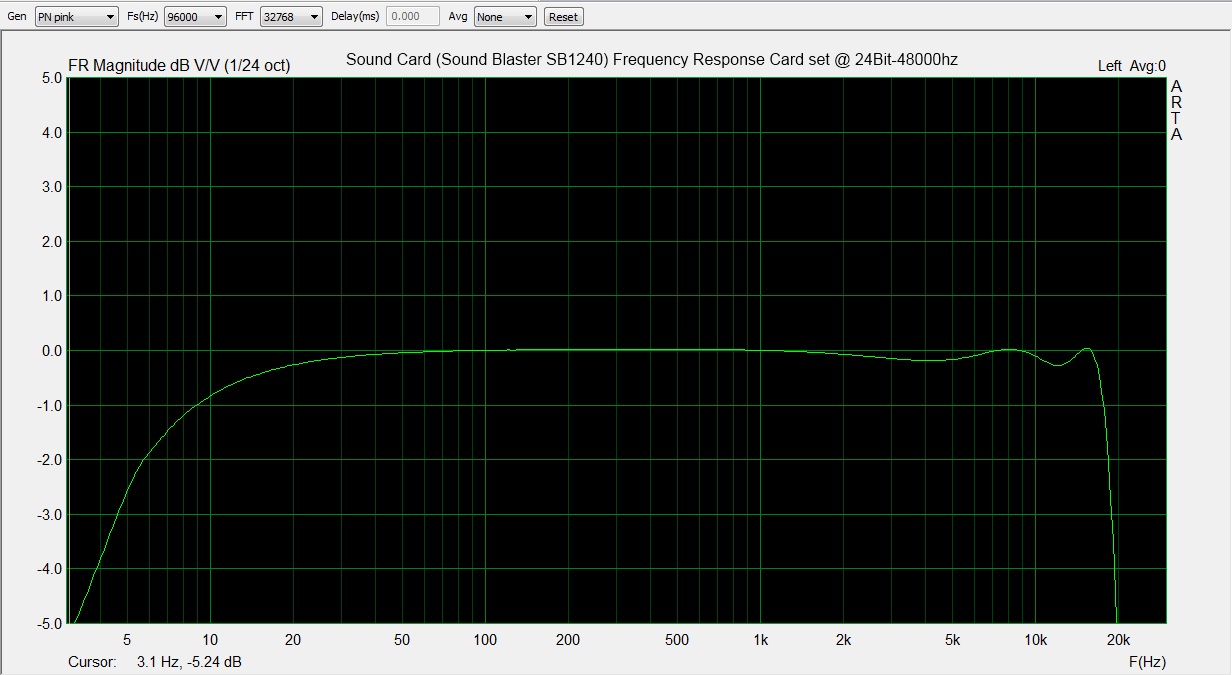Click the 3.0 y-axis value
This screenshot has width=1232, height=675.
52,187
